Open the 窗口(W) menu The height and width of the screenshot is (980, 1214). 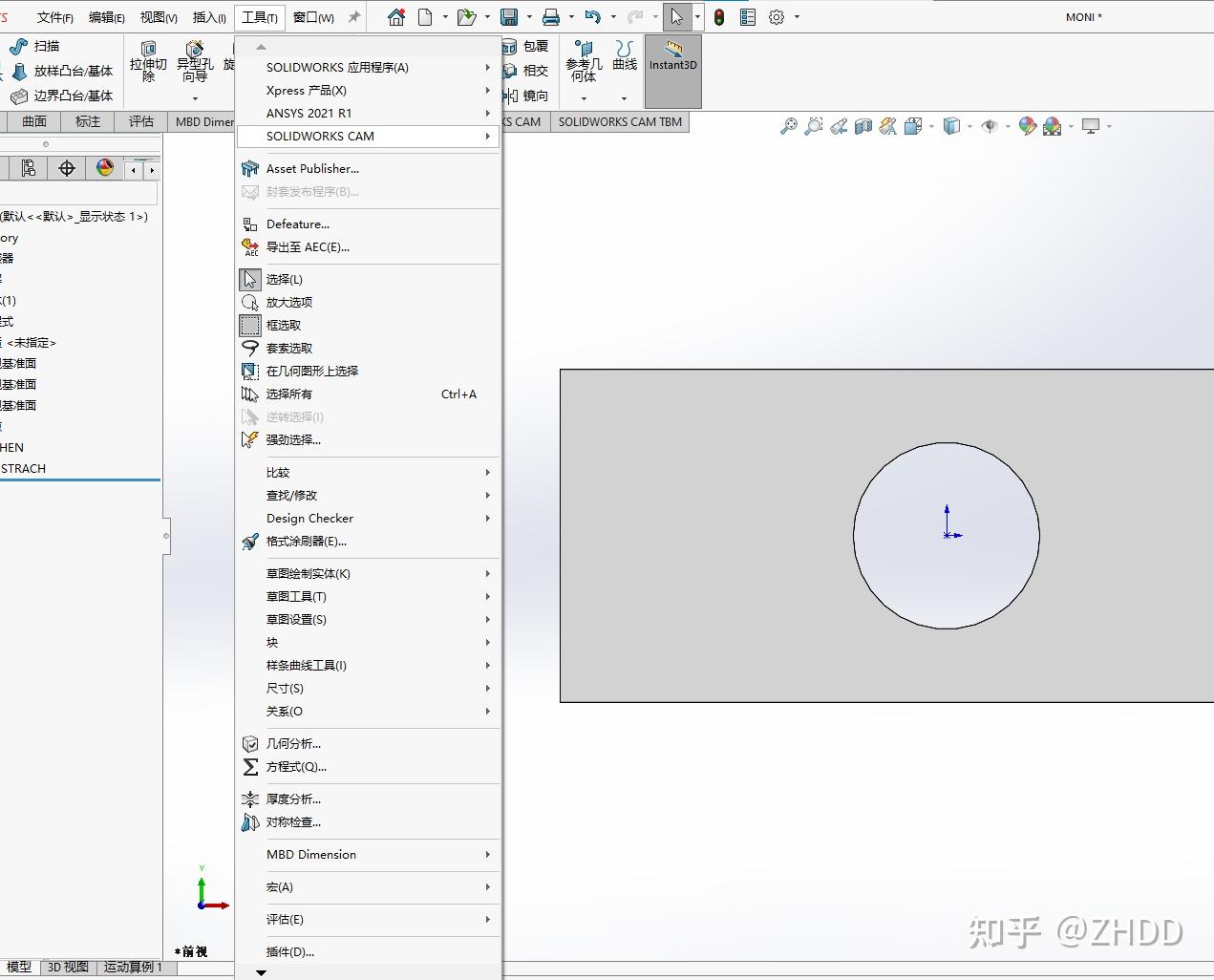tap(313, 17)
